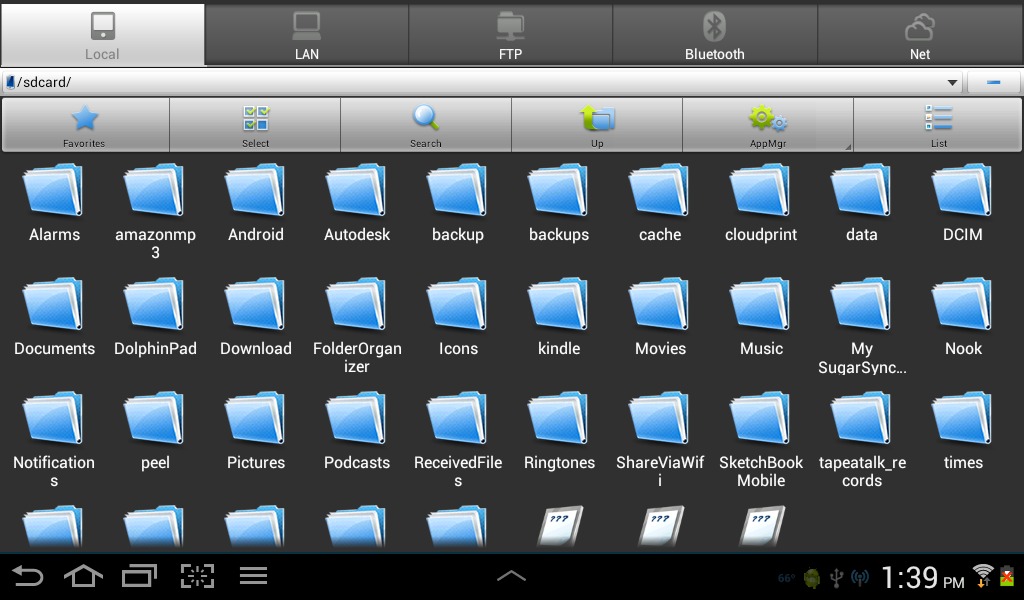Image resolution: width=1024 pixels, height=600 pixels.
Task: Open the ReceivedFiles folder
Action: [x=458, y=439]
